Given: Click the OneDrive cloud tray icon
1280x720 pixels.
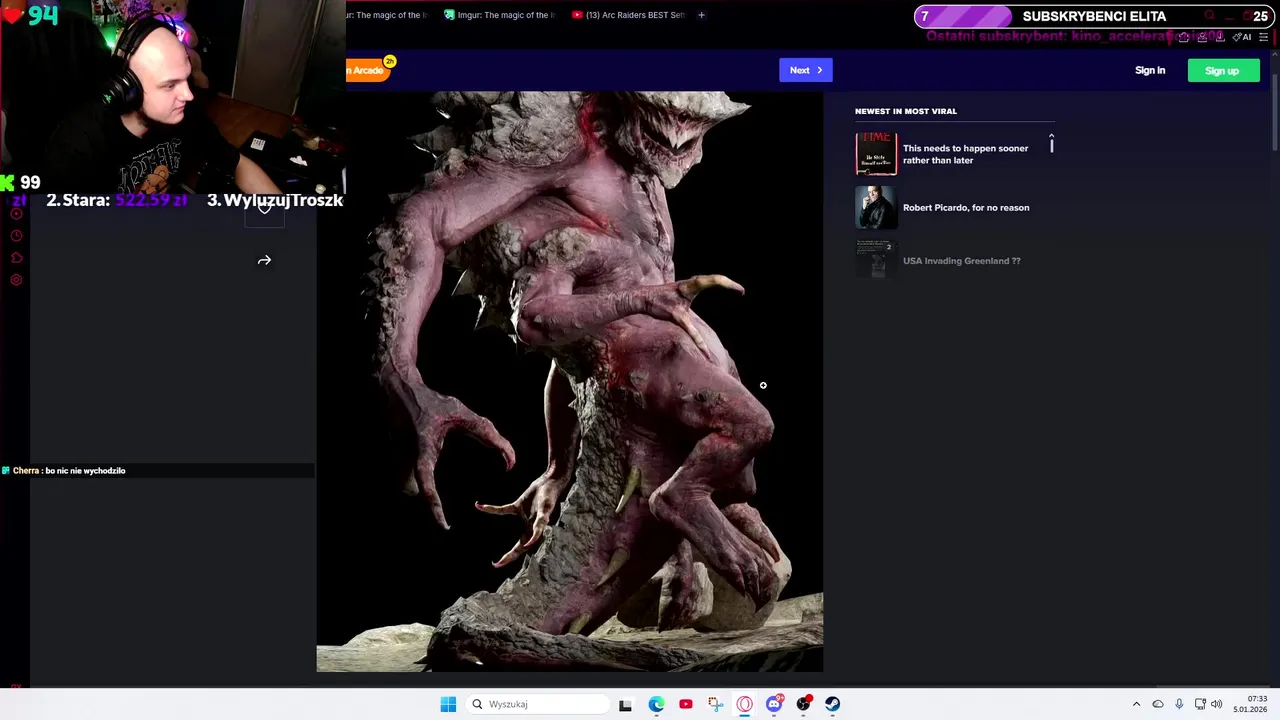Looking at the screenshot, I should pyautogui.click(x=1158, y=704).
